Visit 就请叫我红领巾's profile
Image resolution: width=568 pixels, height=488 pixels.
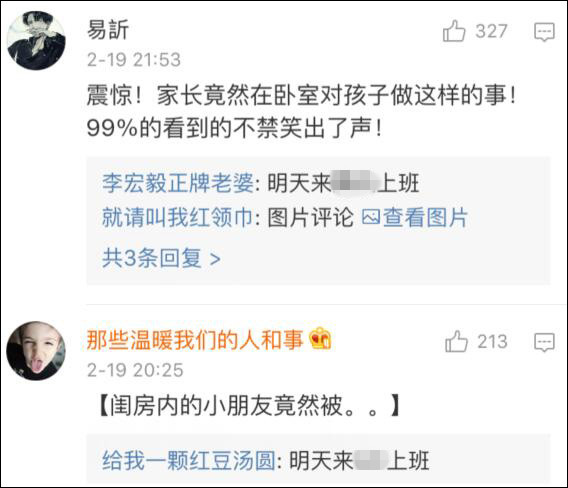(x=178, y=217)
